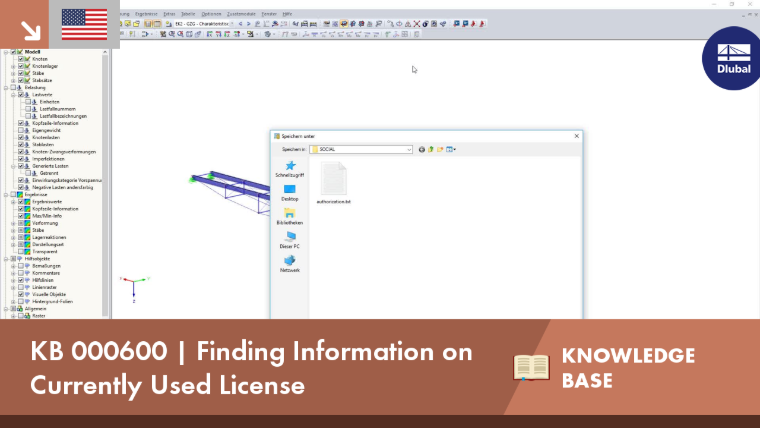Click the American flag language button
Image resolution: width=760 pixels, height=428 pixels.
tap(84, 24)
